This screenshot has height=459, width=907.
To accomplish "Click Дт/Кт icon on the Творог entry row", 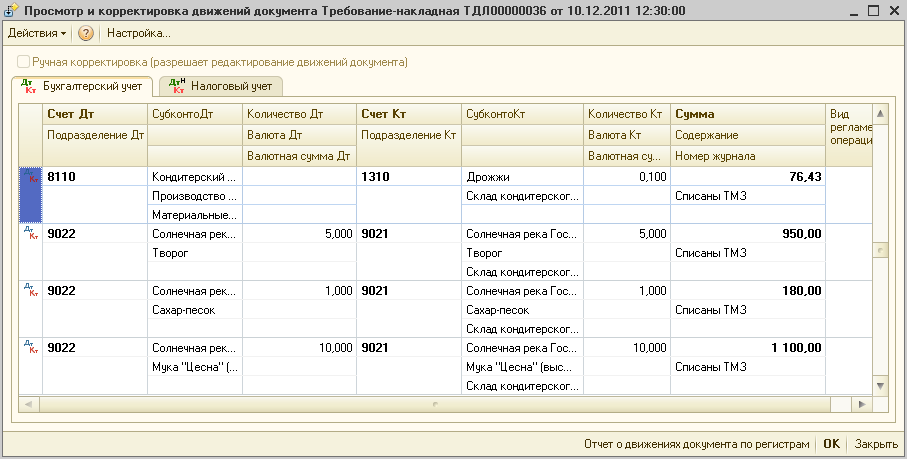I will coord(31,234).
